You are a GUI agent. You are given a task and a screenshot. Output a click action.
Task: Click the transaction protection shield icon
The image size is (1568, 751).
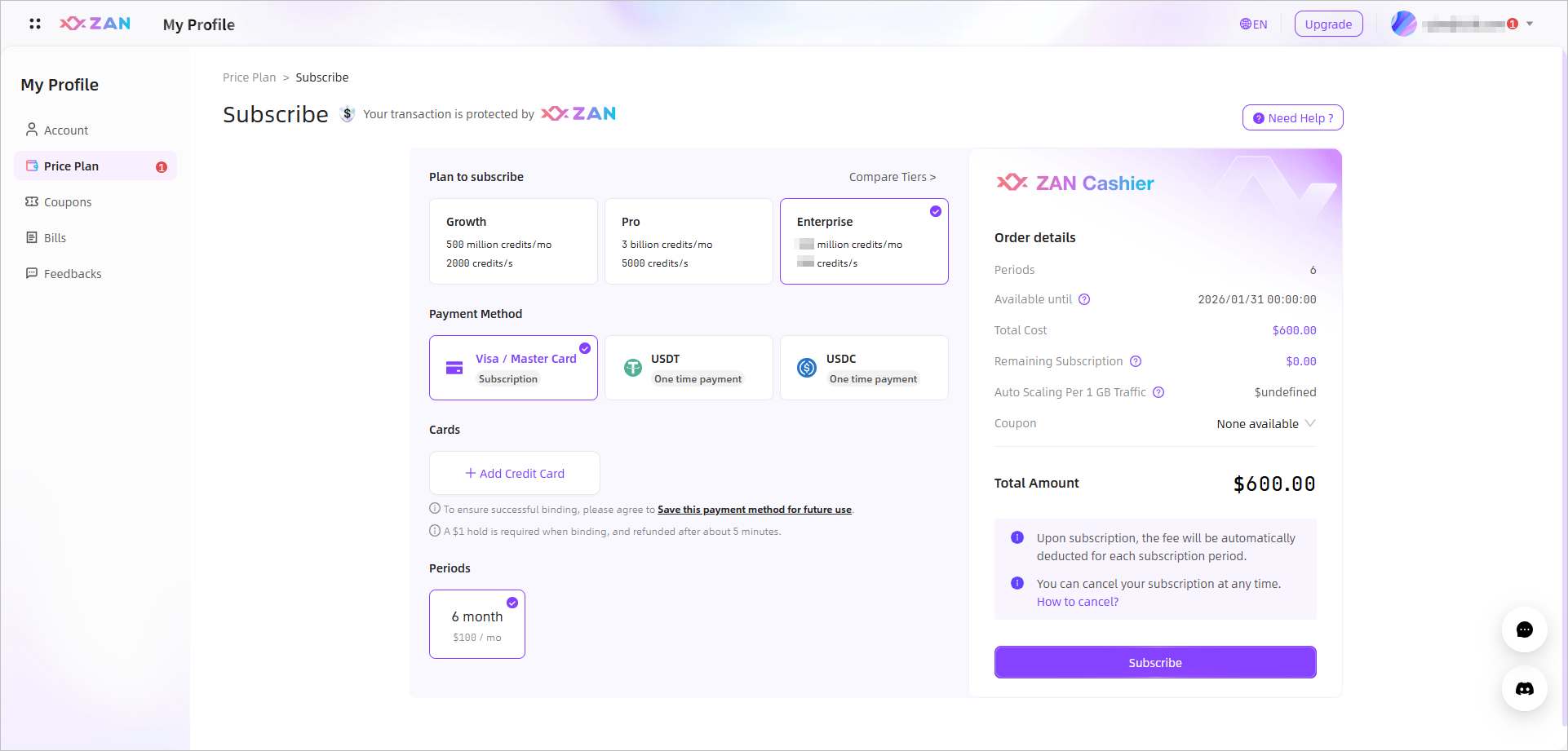(x=347, y=114)
